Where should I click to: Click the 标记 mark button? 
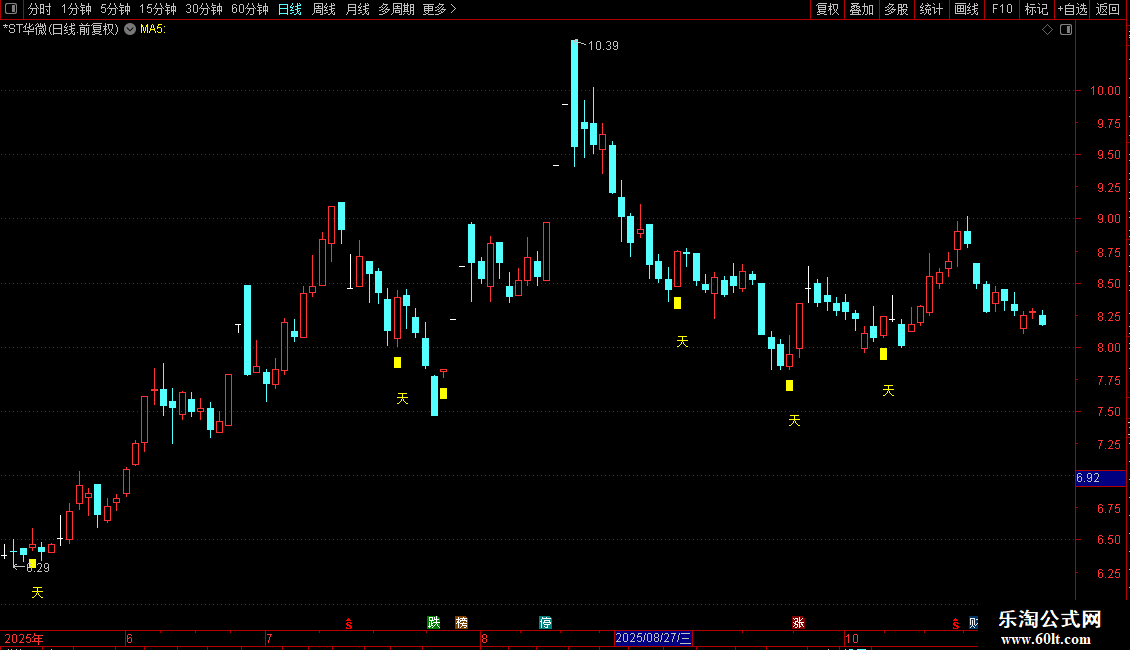point(1036,9)
